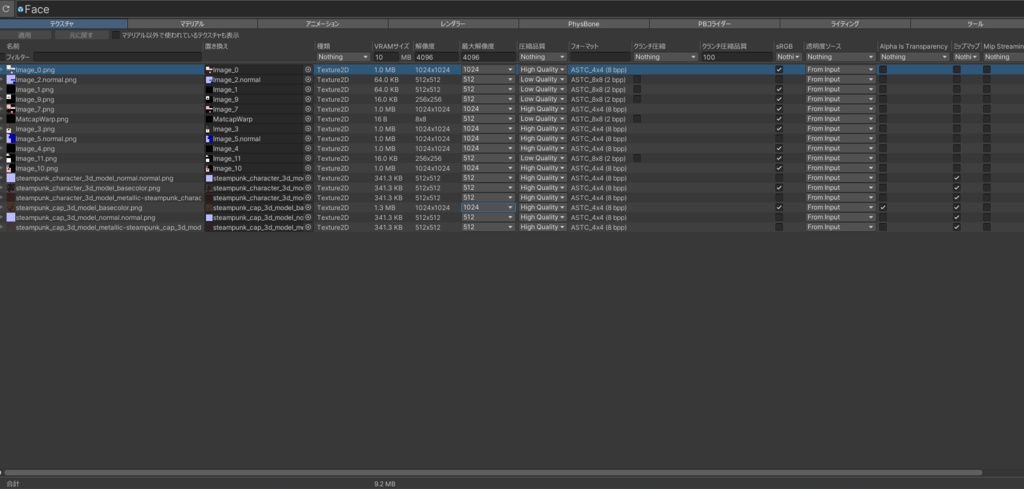The width and height of the screenshot is (1024, 489).
Task: Open object picker for Image_5.normal replacement
Action: (308, 138)
